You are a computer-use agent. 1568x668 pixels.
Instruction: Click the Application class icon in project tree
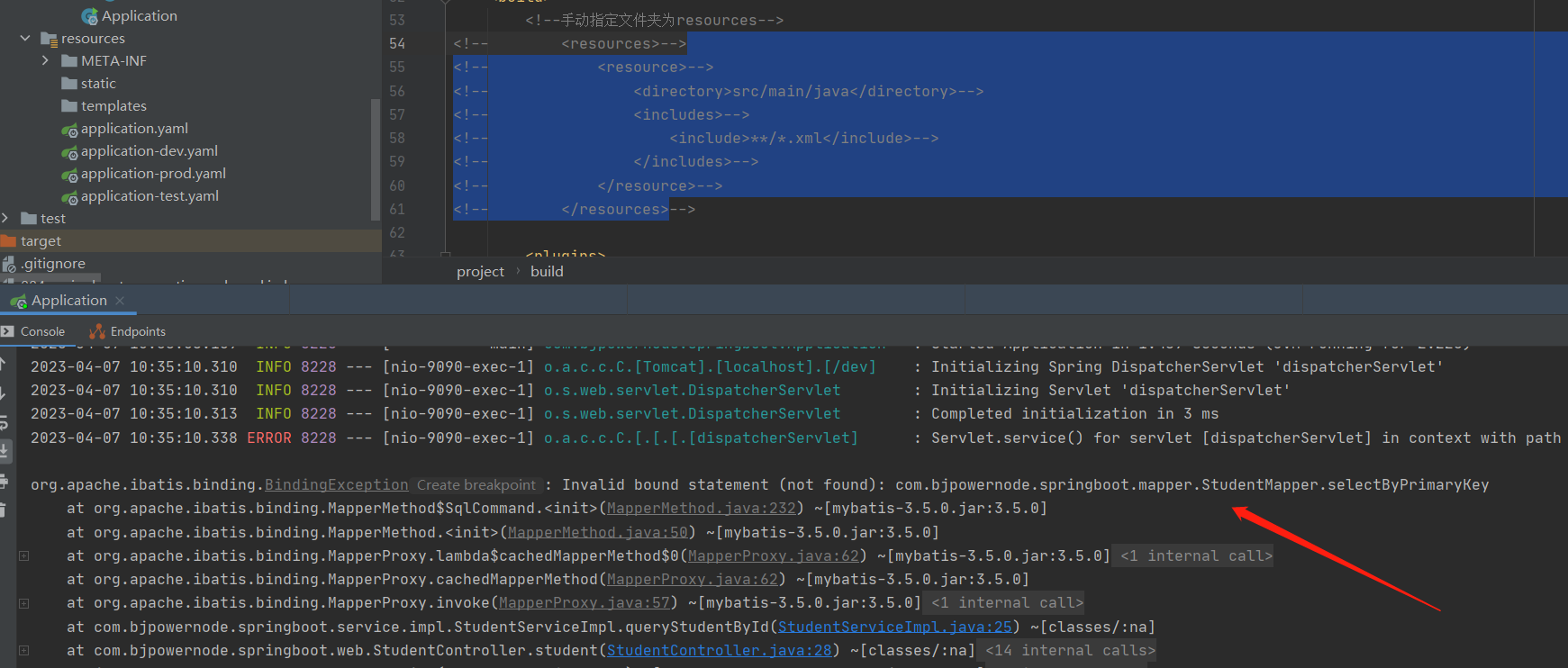89,16
